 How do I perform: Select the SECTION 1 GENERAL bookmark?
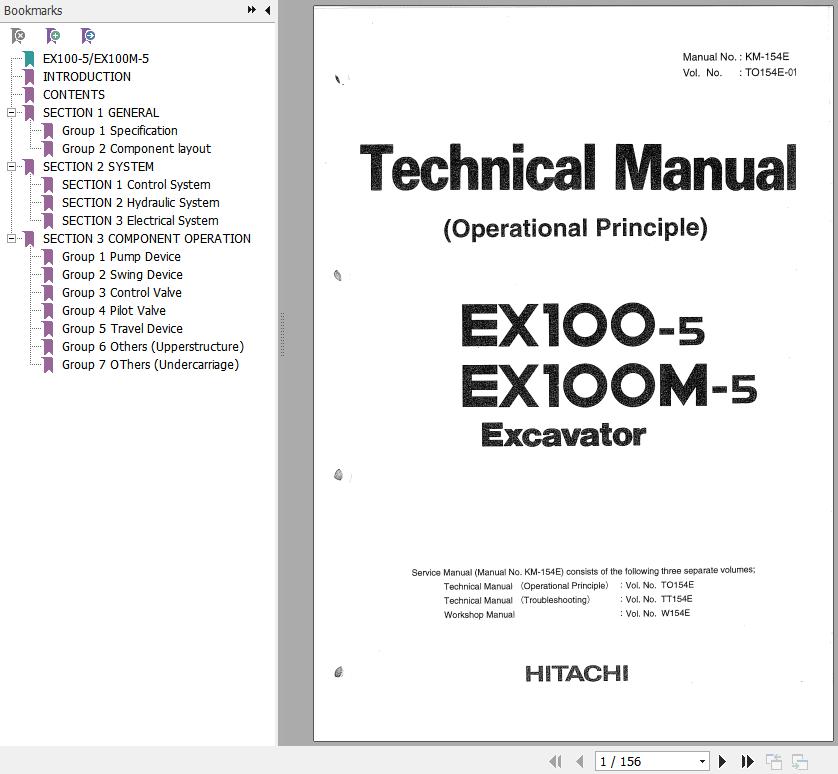tap(101, 113)
